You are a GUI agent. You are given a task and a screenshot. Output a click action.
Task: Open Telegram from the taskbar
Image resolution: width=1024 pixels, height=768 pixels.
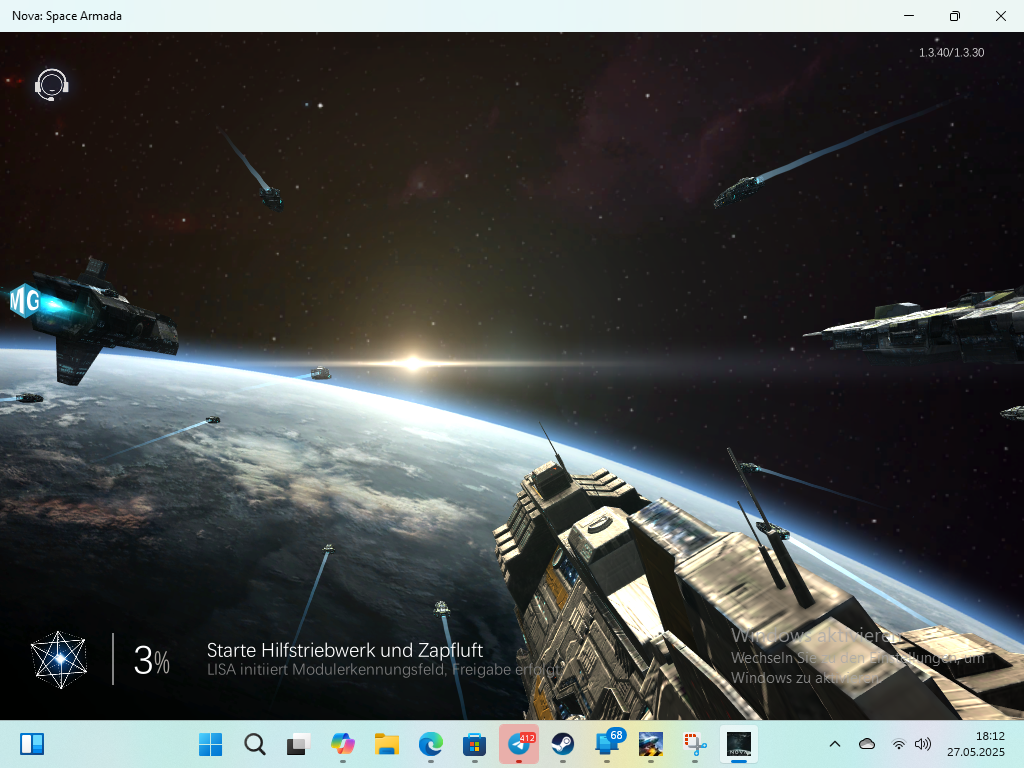(519, 744)
